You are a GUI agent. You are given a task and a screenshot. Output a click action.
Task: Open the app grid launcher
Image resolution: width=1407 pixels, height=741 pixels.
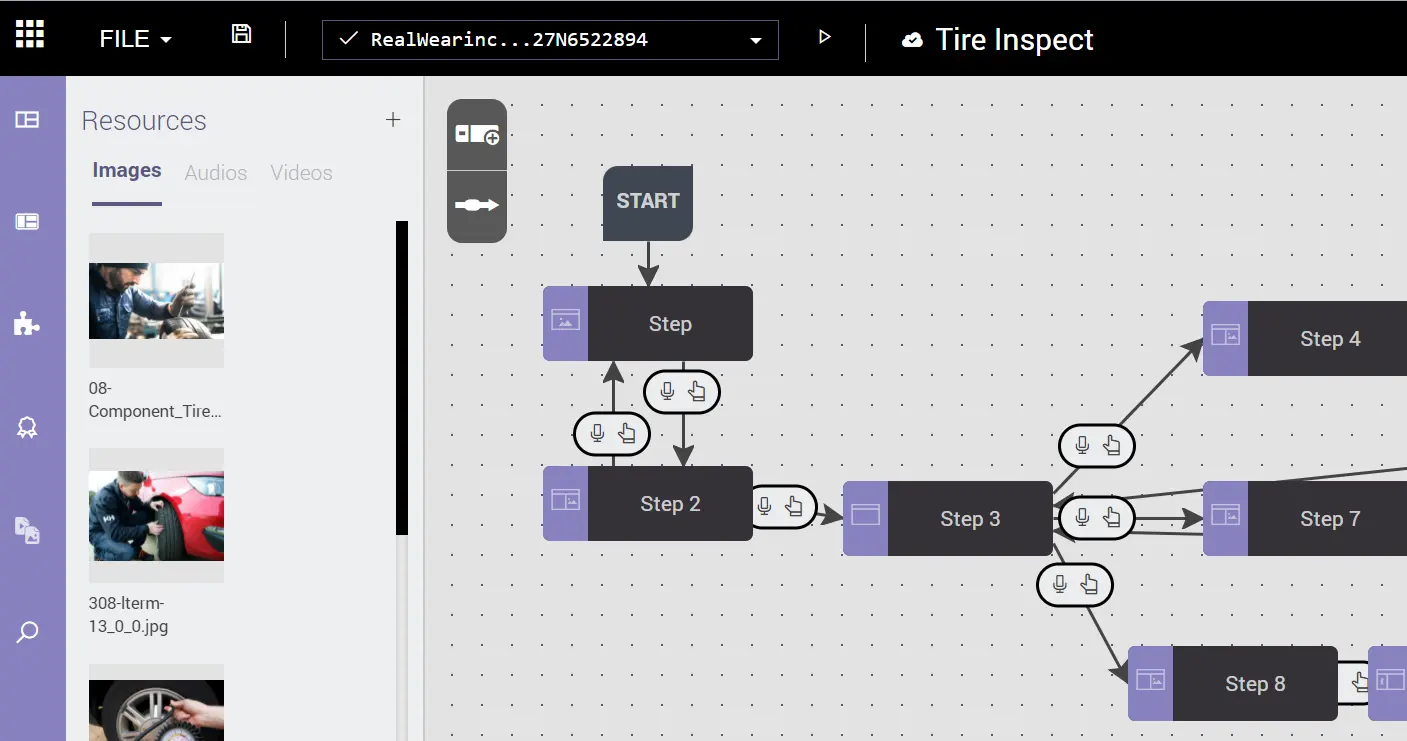point(30,34)
